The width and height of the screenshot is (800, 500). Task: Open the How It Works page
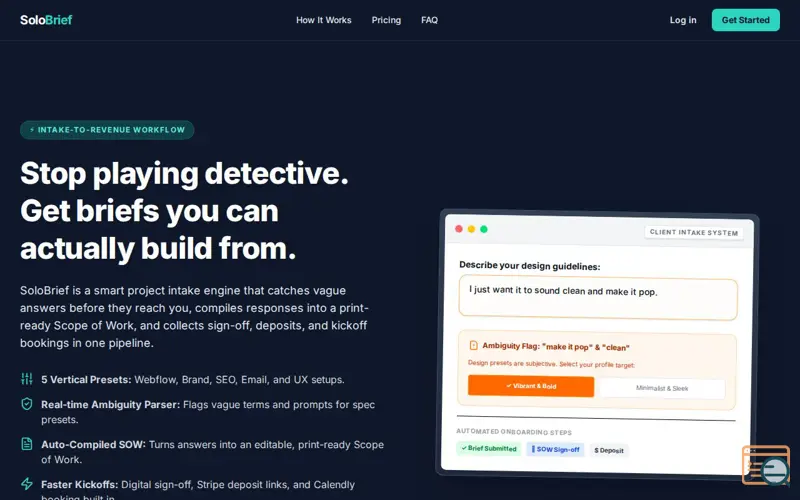click(323, 20)
